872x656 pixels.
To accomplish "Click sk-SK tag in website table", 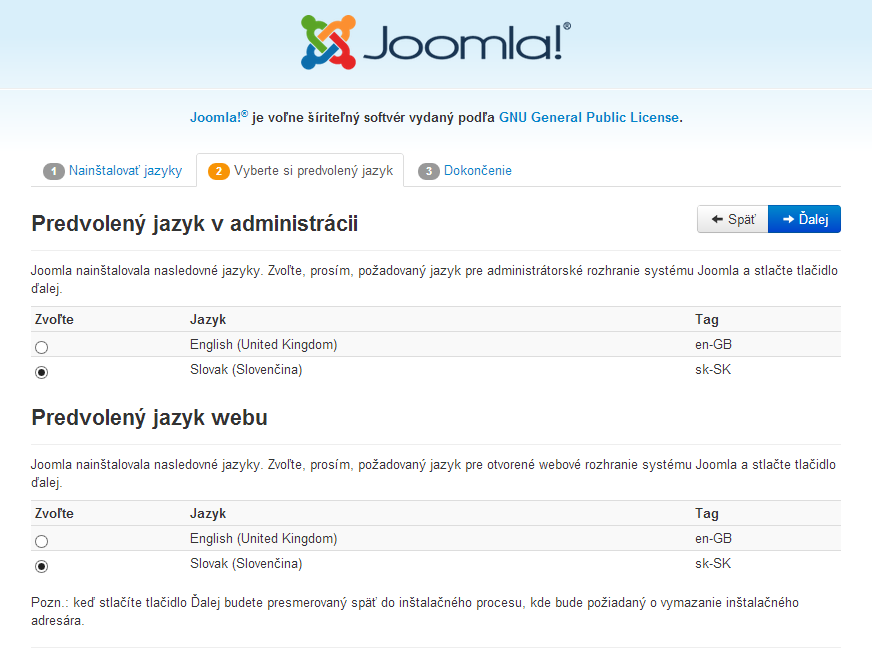I will pos(713,564).
